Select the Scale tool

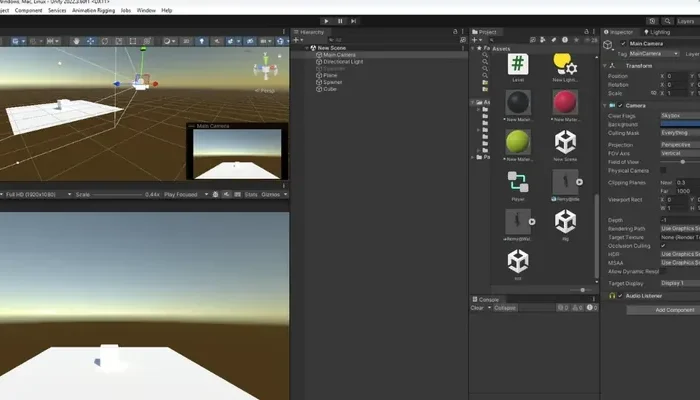point(119,41)
